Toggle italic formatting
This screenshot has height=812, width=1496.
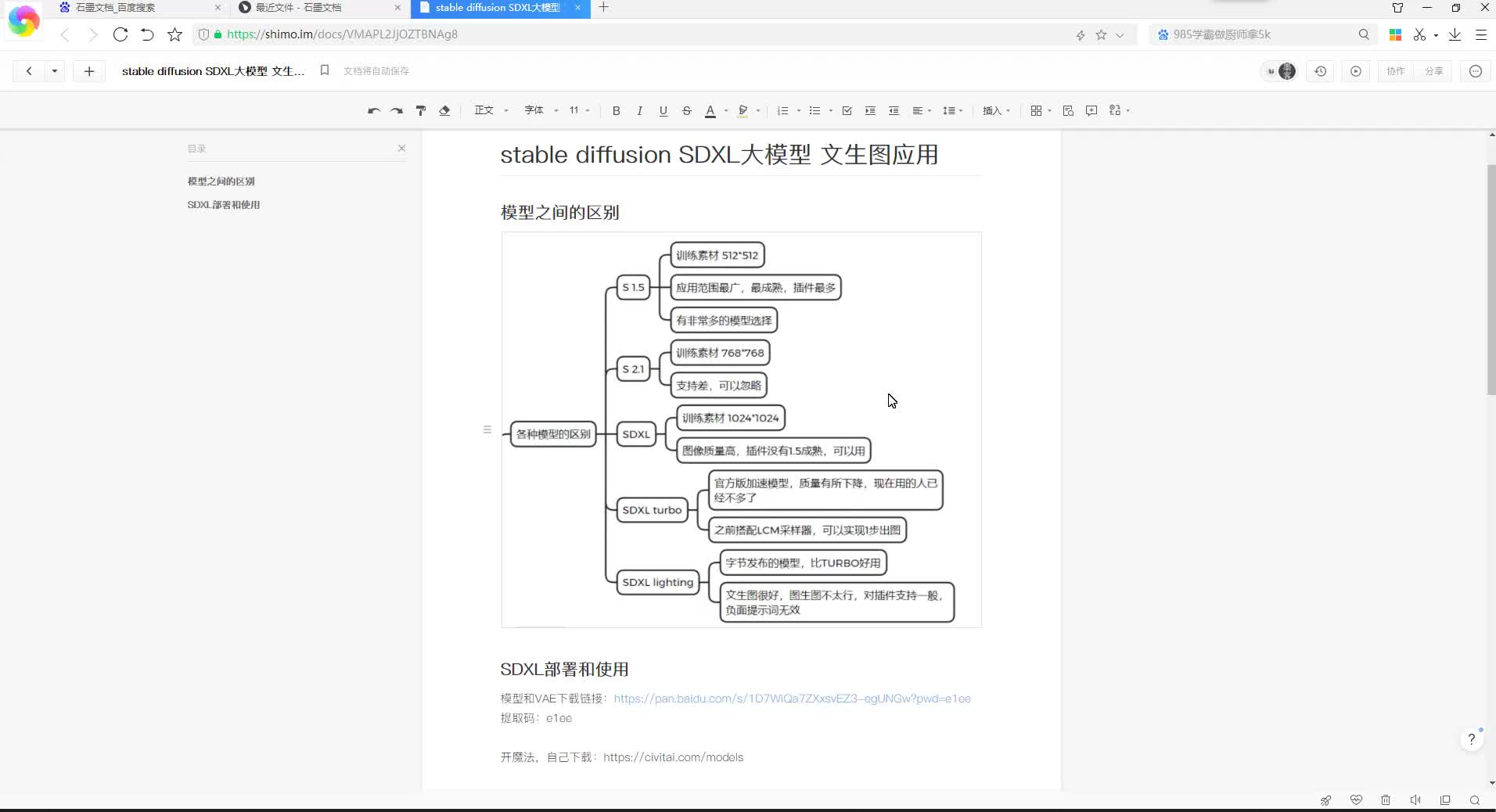click(639, 111)
